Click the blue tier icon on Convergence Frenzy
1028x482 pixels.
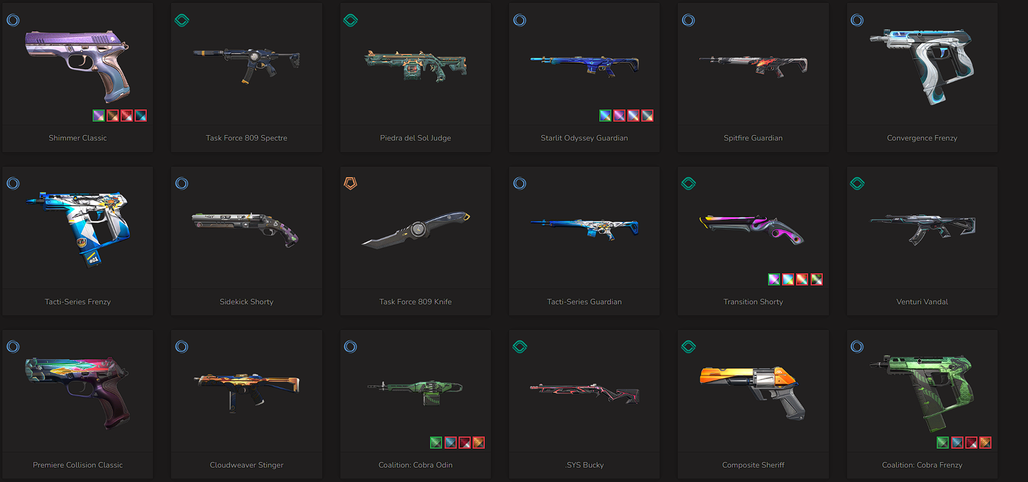(x=857, y=20)
